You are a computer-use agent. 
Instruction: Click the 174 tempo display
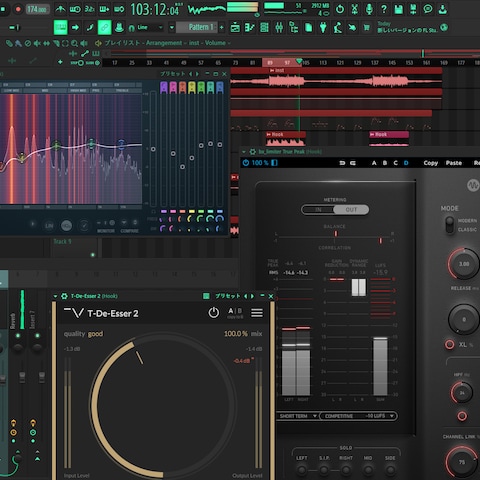click(37, 9)
